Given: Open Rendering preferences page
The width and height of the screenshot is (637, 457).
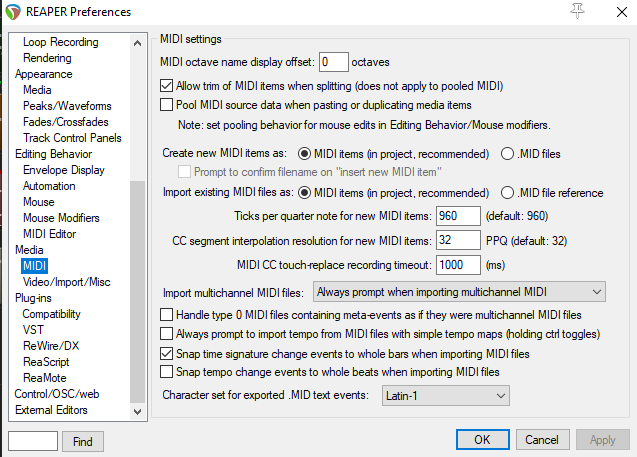Looking at the screenshot, I should [47, 58].
